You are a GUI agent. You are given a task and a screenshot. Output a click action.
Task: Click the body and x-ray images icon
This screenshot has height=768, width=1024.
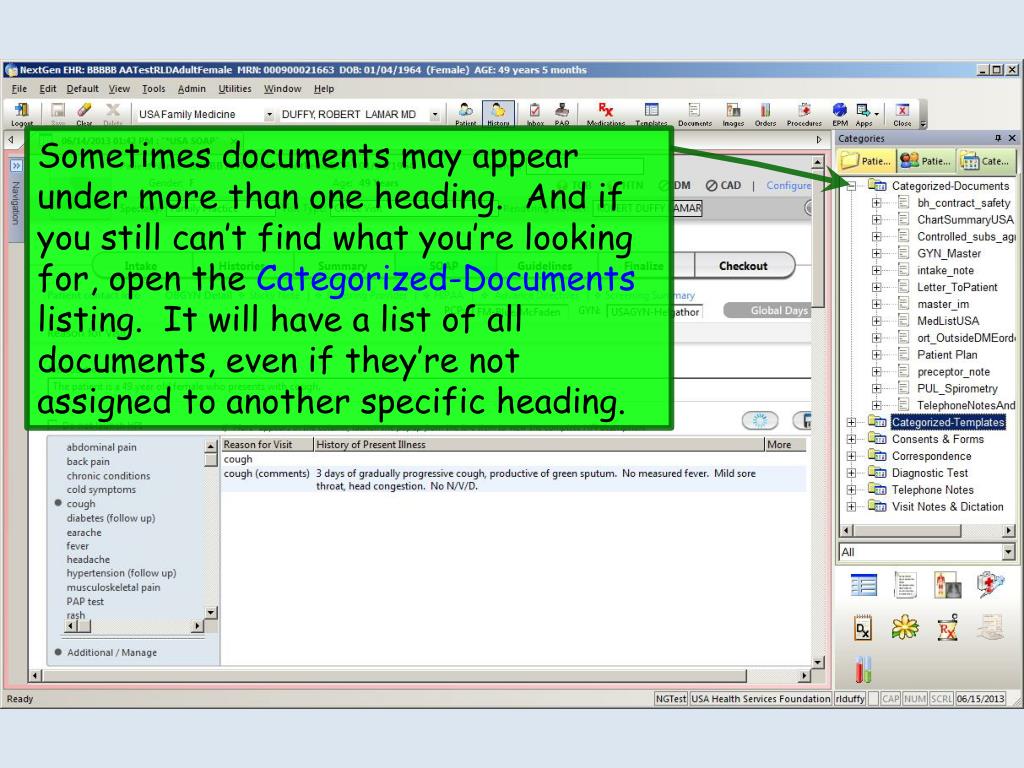point(948,584)
